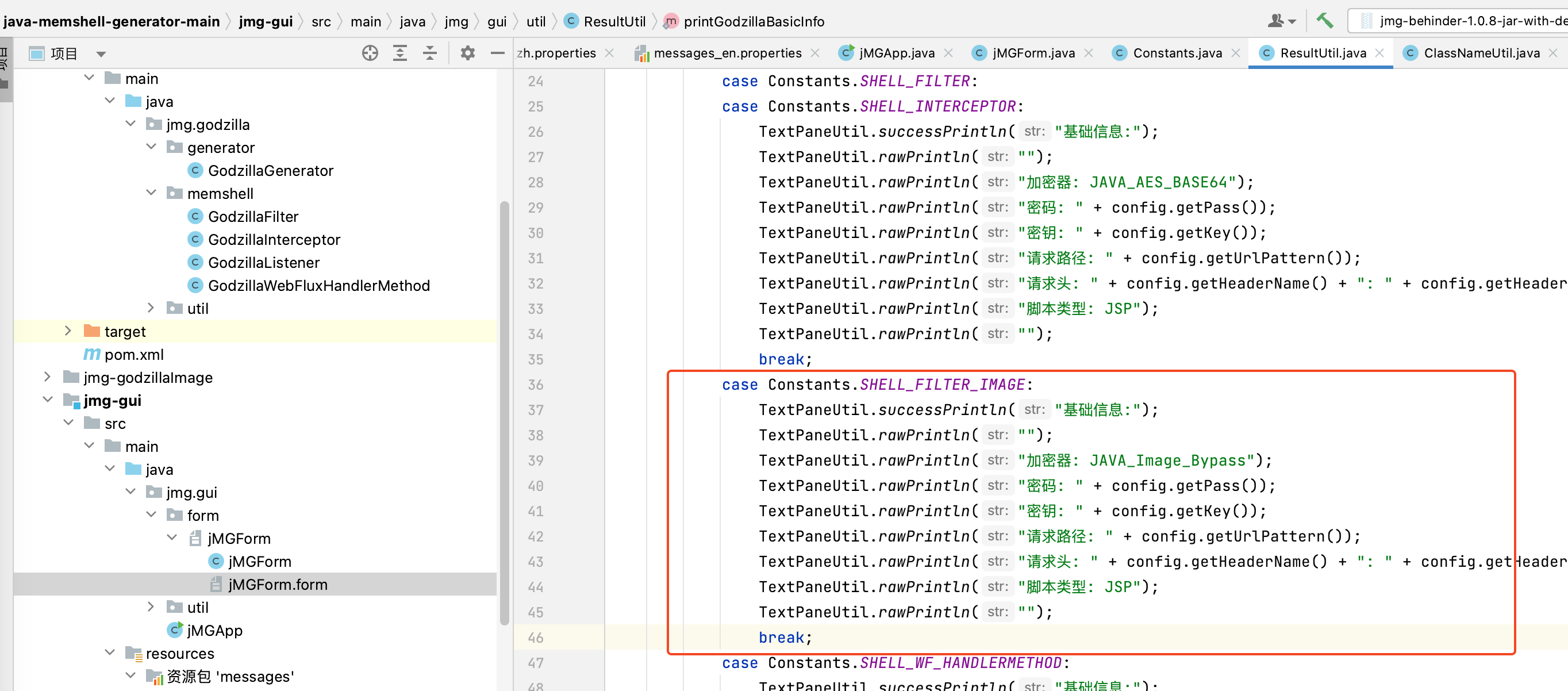The width and height of the screenshot is (1568, 691).
Task: Click the GodzillaInterceptor class icon
Action: click(195, 240)
